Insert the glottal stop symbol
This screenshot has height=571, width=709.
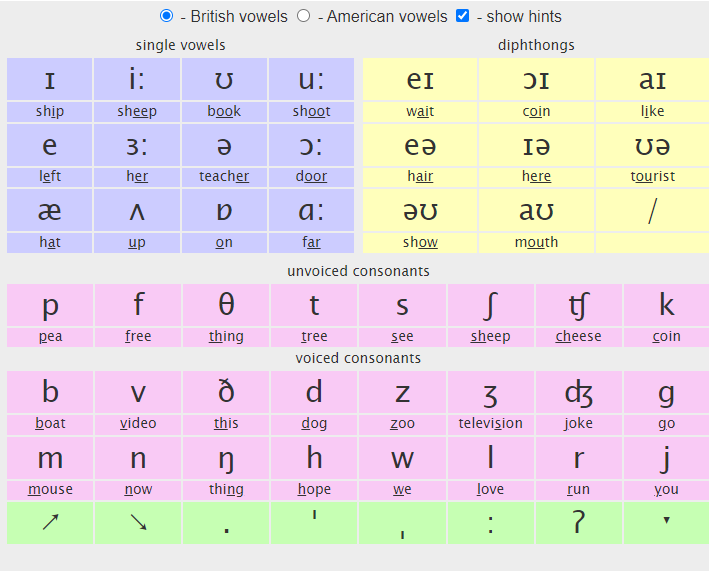[578, 522]
